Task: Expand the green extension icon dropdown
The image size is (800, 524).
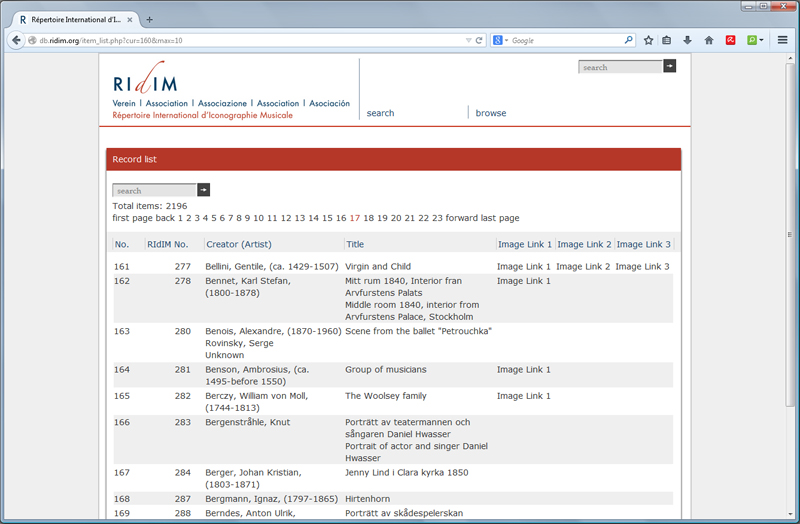Action: [x=762, y=40]
